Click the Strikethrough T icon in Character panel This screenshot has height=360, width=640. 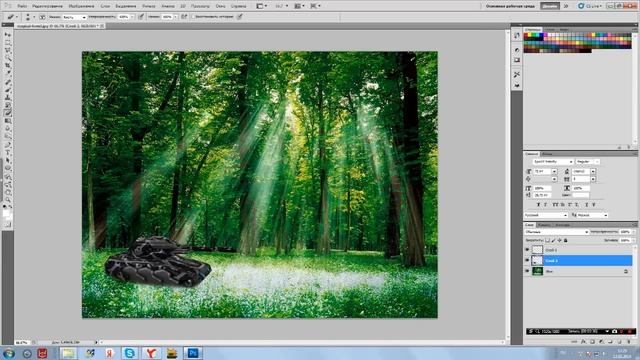[x=594, y=205]
